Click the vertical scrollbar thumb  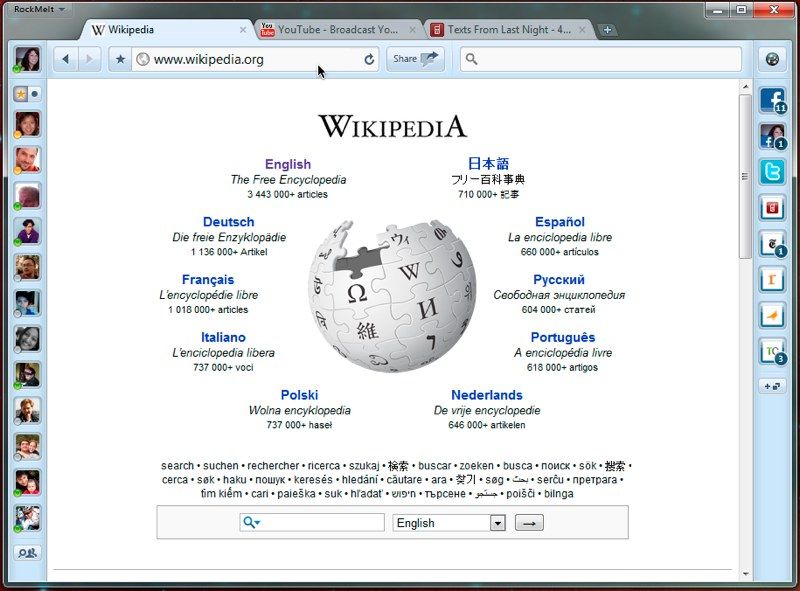coord(745,177)
